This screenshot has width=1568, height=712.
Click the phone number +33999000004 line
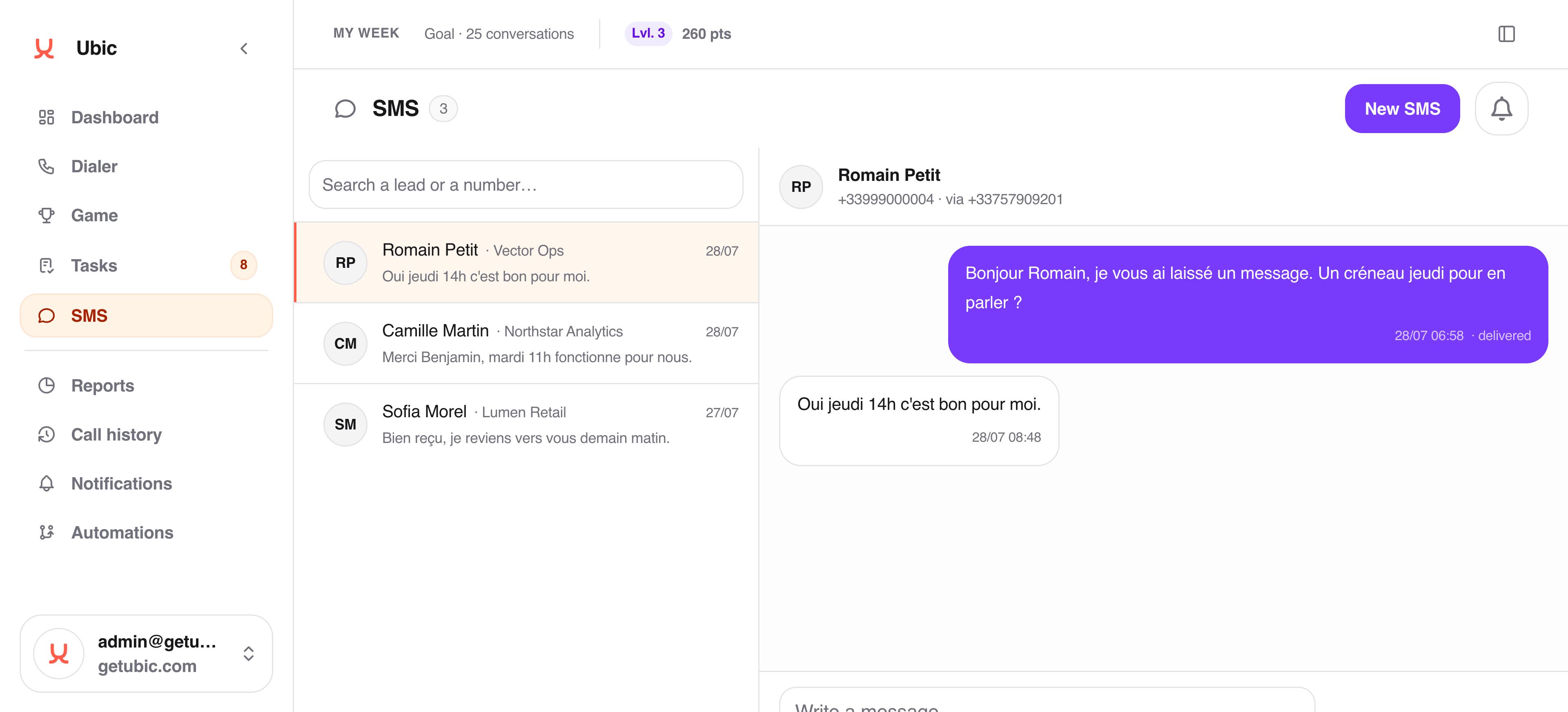(x=949, y=199)
